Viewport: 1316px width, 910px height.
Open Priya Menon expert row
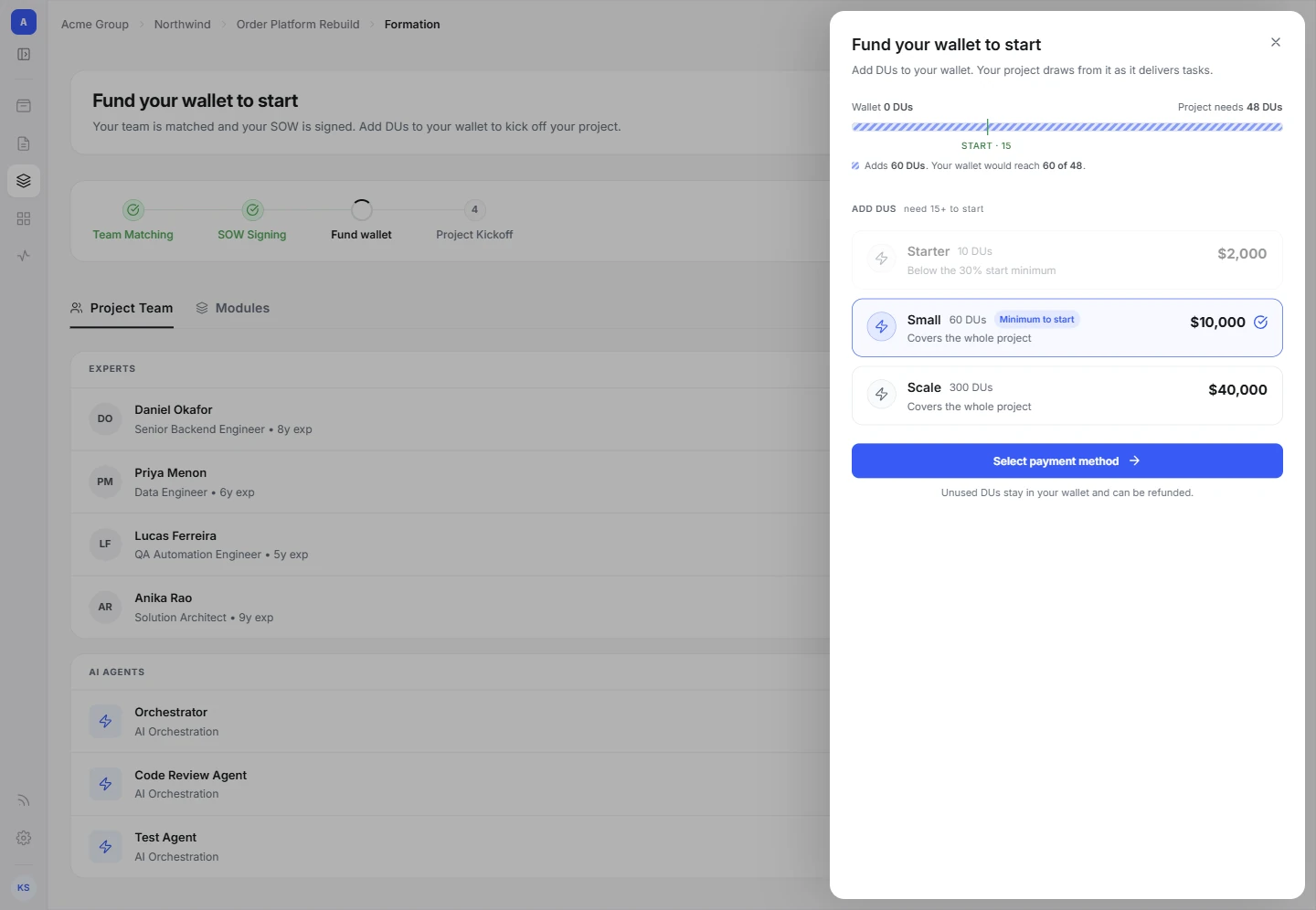(x=451, y=482)
